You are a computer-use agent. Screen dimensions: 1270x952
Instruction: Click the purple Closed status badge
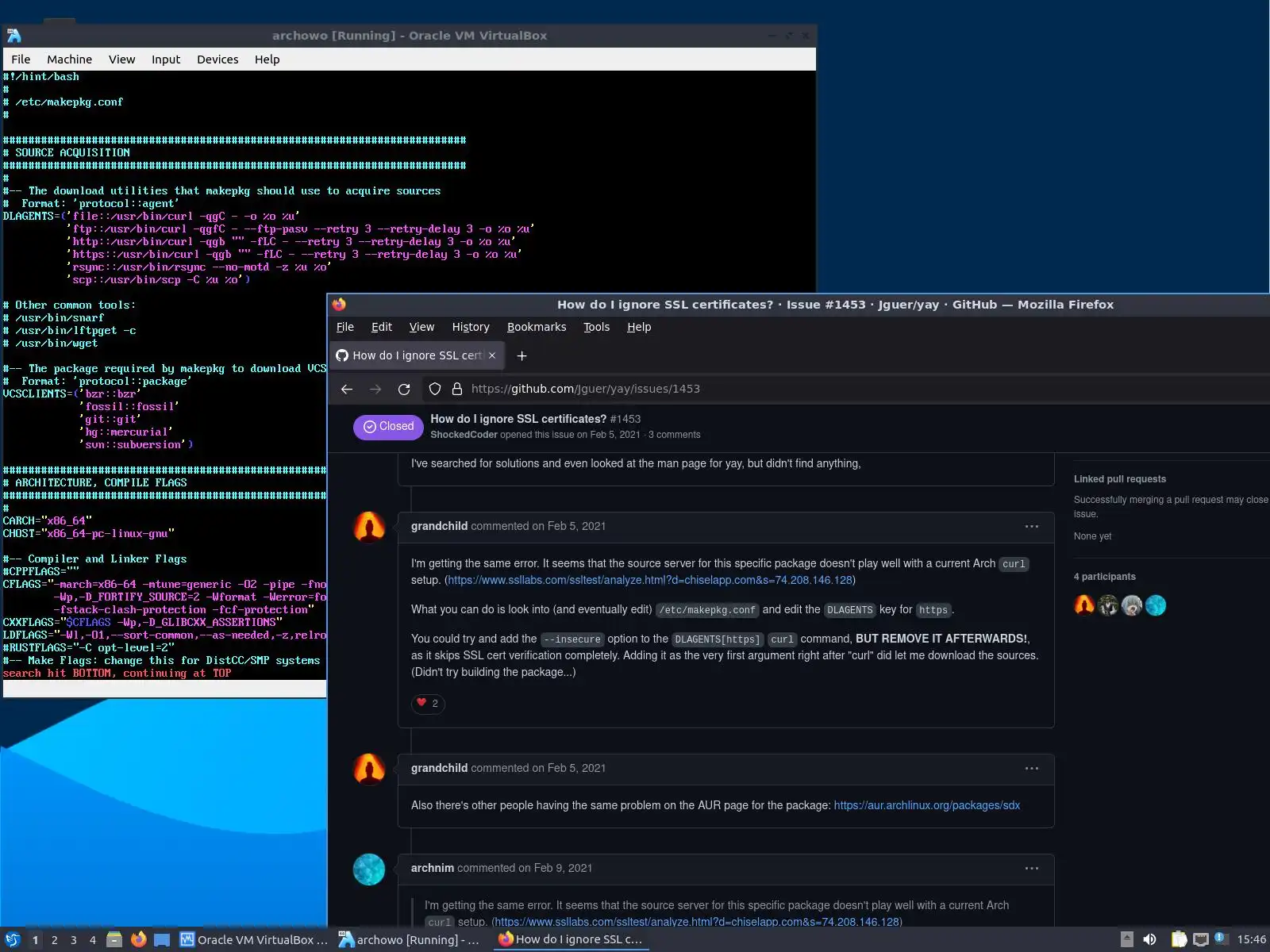point(389,427)
